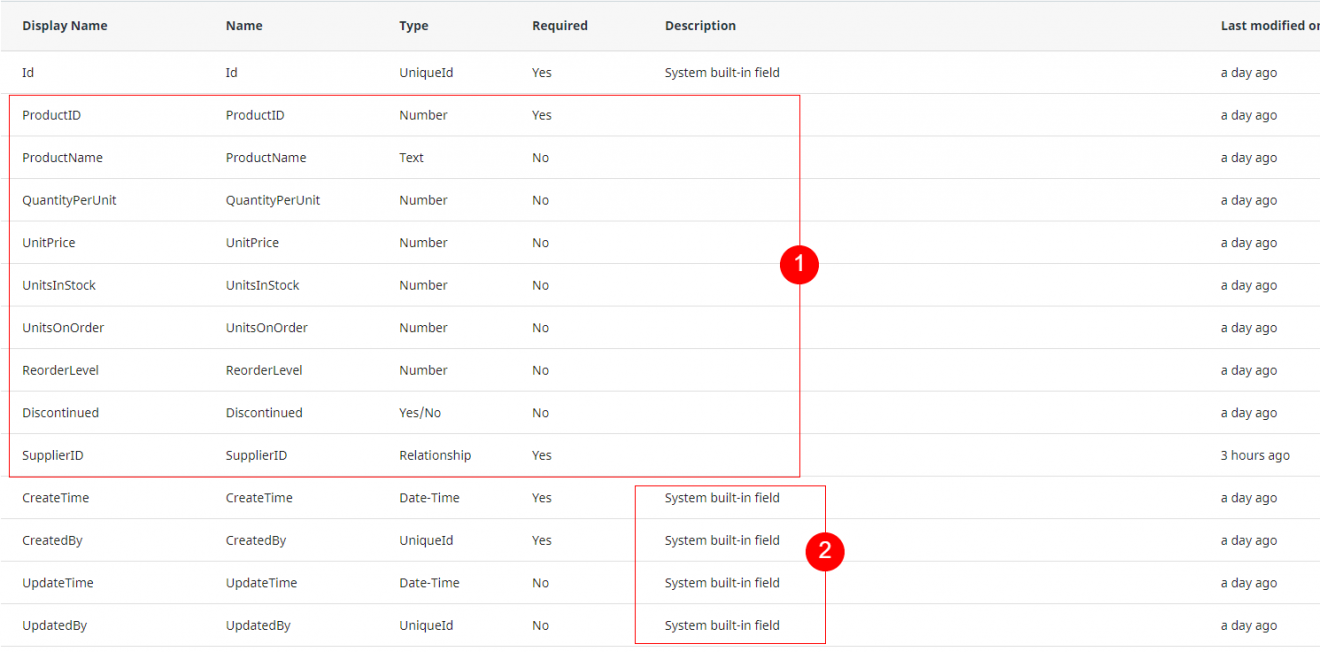Screen dimensions: 1320x652
Task: Sort by the Type column header
Action: pyautogui.click(x=413, y=25)
